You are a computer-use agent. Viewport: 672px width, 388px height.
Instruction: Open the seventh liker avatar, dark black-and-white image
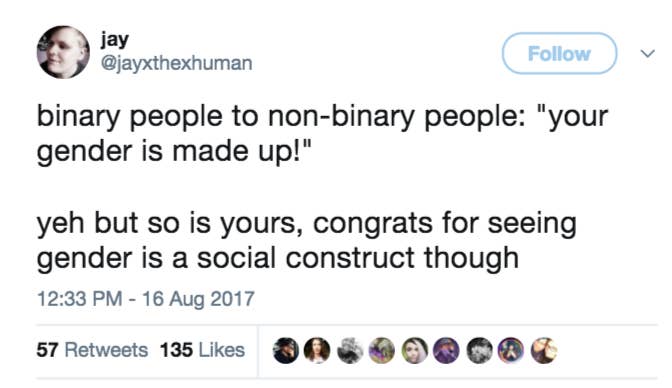tap(479, 350)
